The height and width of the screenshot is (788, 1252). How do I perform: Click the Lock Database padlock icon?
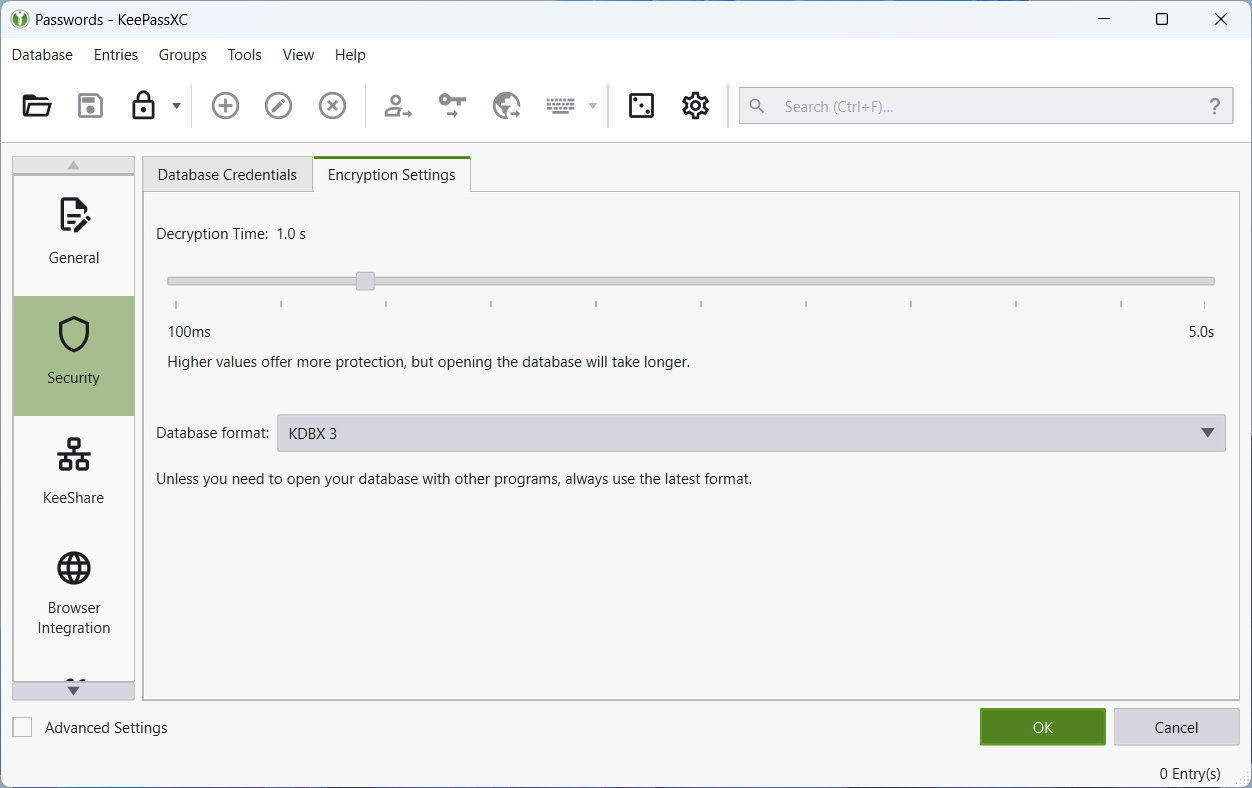pyautogui.click(x=144, y=106)
